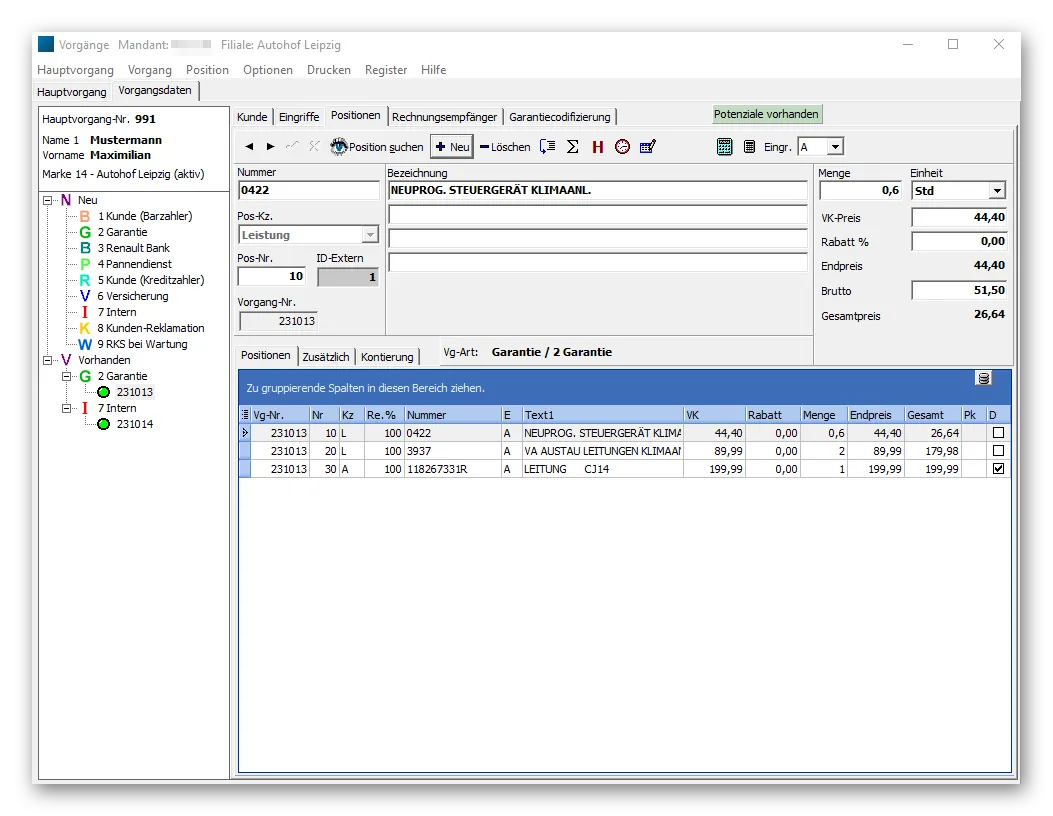Screen dimensions: 1053x816
Task: Enable the D checkbox for position 10
Action: 998,432
